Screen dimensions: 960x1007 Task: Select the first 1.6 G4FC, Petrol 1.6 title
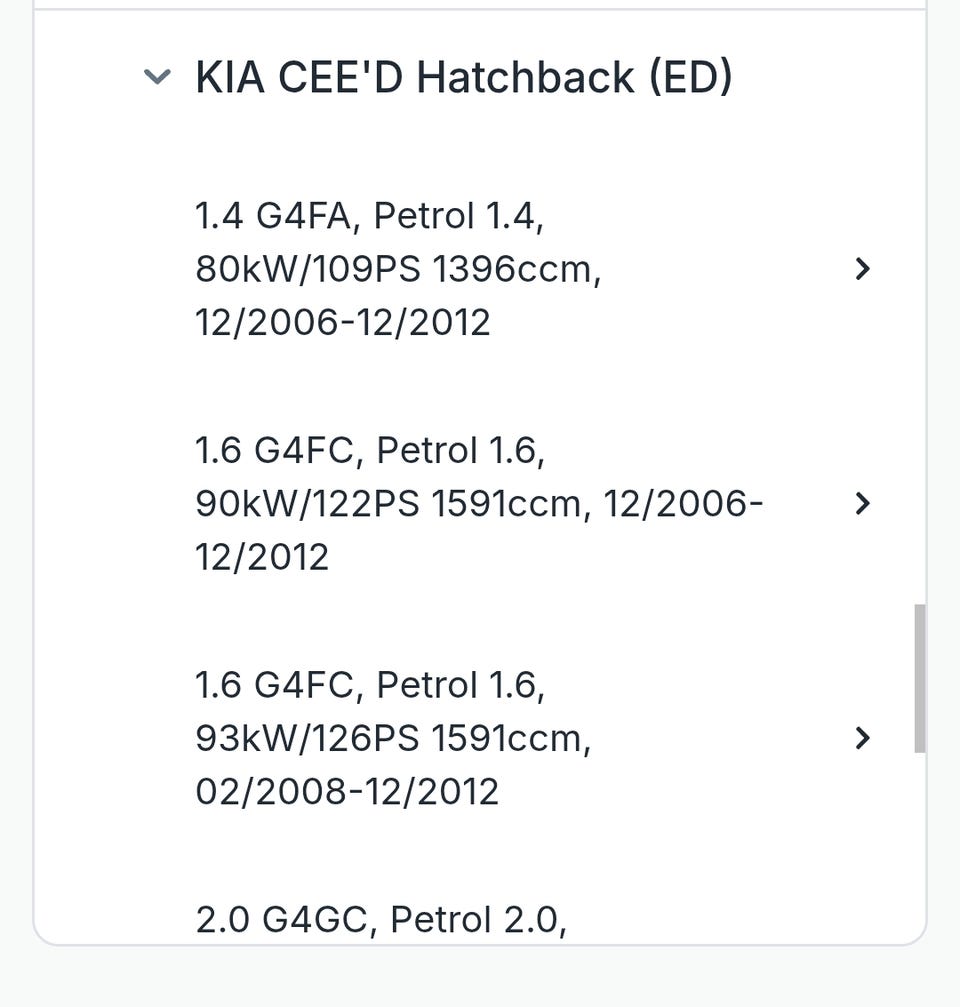click(370, 450)
